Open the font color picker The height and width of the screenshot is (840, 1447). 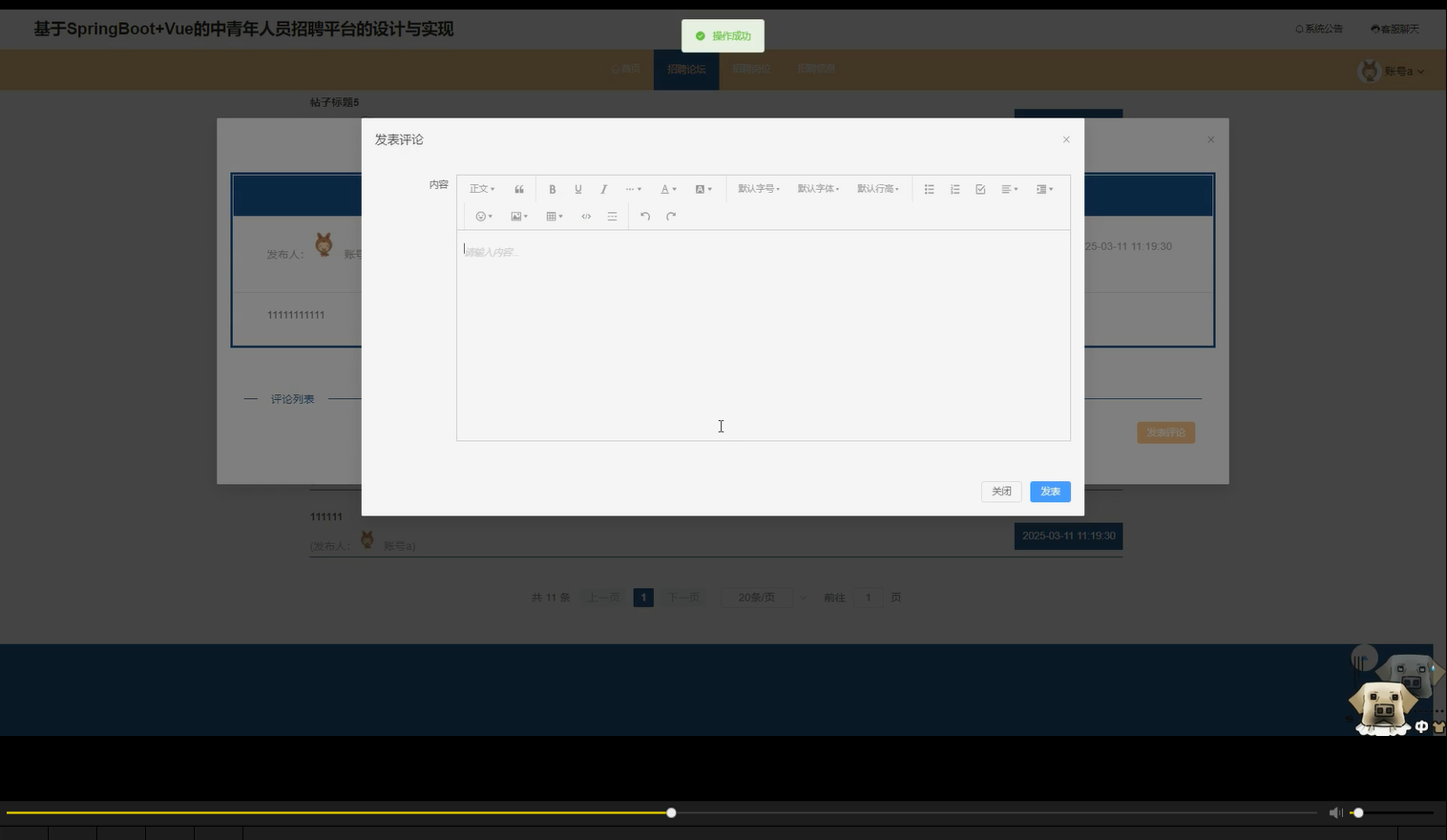(668, 189)
